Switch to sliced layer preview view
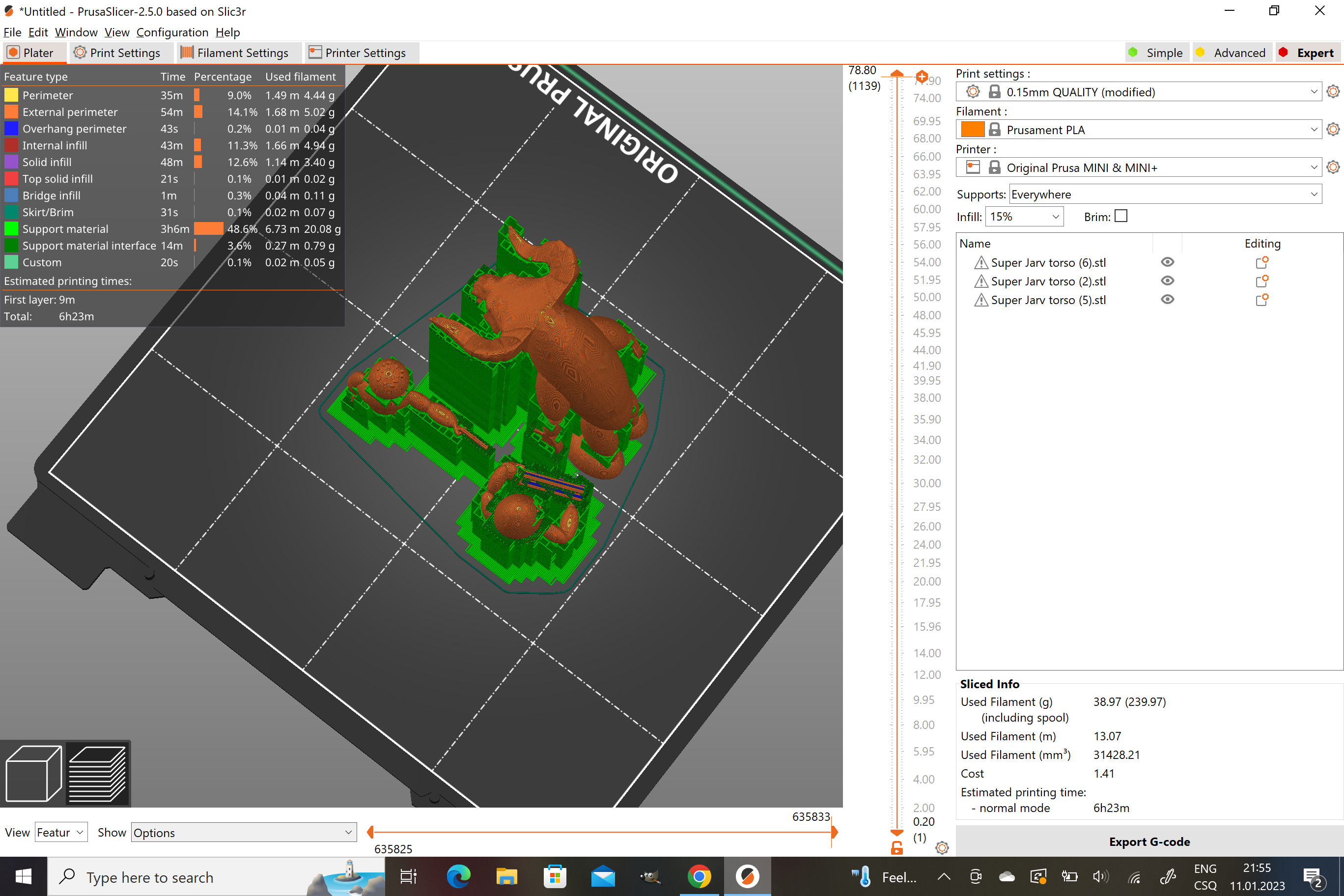Viewport: 1344px width, 896px height. coord(98,773)
